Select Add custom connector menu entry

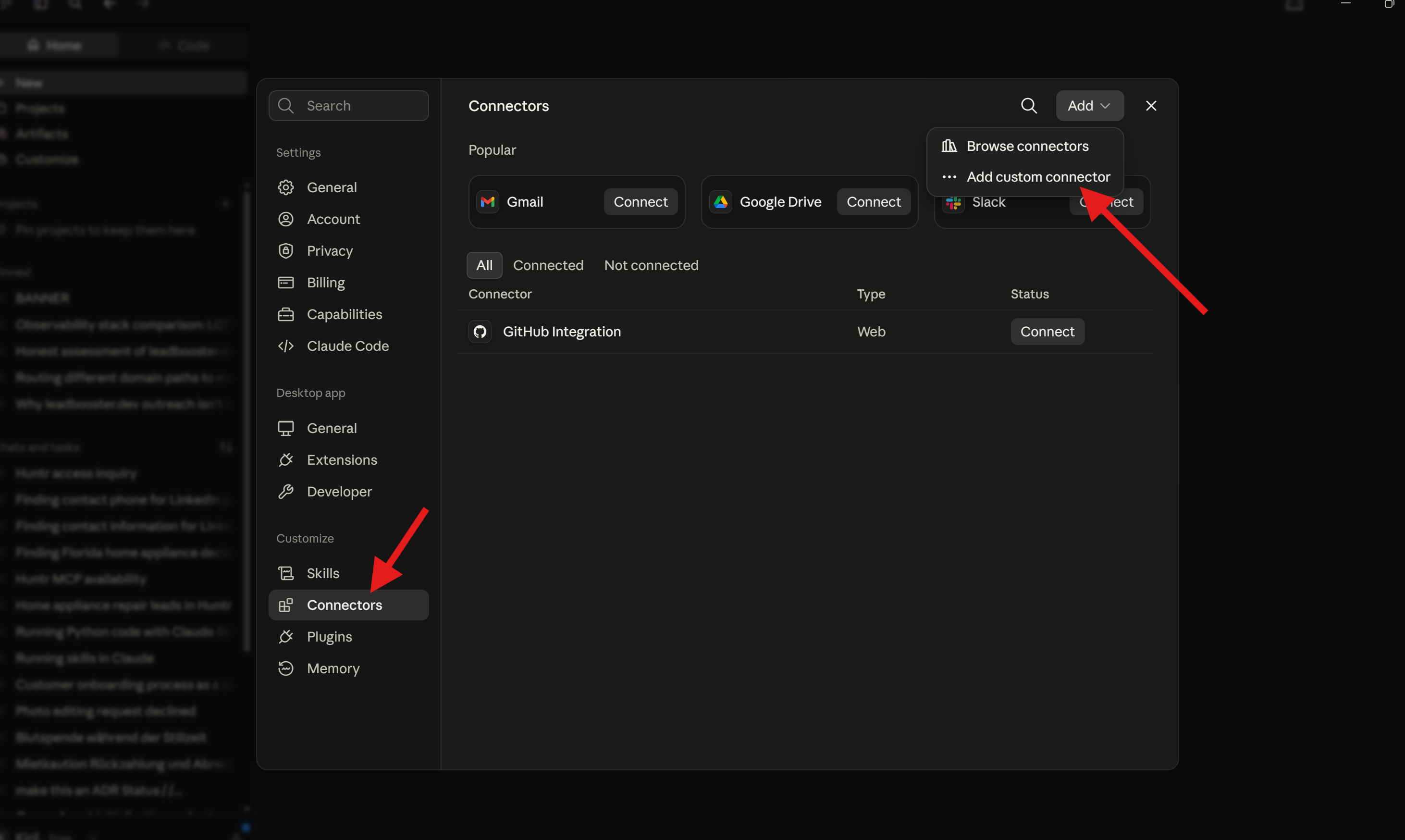tap(1025, 177)
